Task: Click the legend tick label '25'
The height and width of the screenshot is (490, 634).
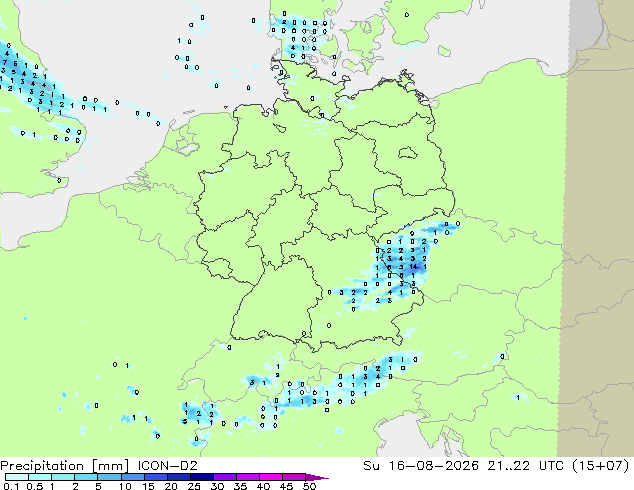Action: pos(194,486)
